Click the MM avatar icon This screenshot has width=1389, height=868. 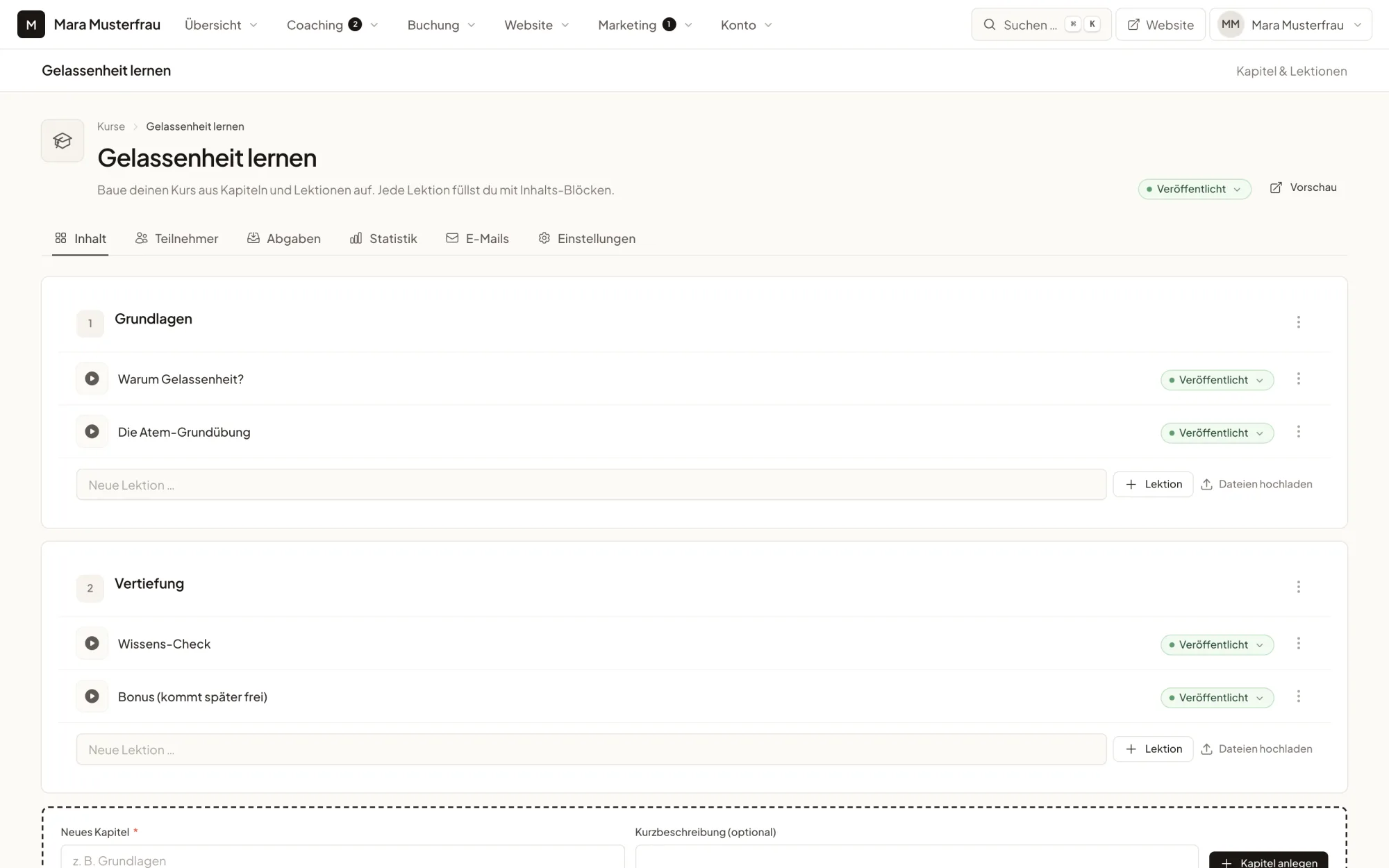tap(1231, 24)
